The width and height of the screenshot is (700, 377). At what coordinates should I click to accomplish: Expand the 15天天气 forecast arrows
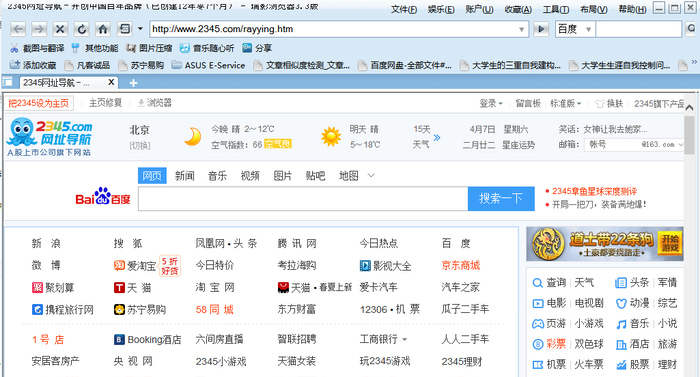(x=437, y=138)
